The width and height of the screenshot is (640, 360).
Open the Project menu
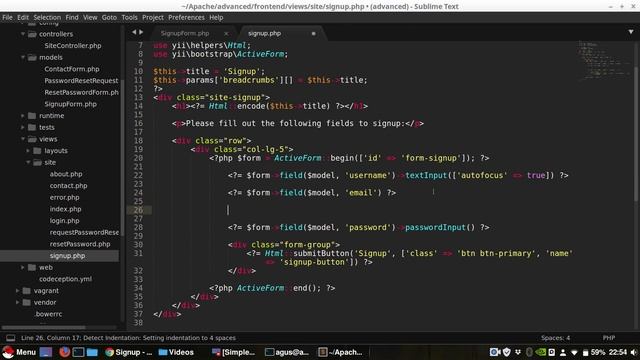tap(153, 18)
